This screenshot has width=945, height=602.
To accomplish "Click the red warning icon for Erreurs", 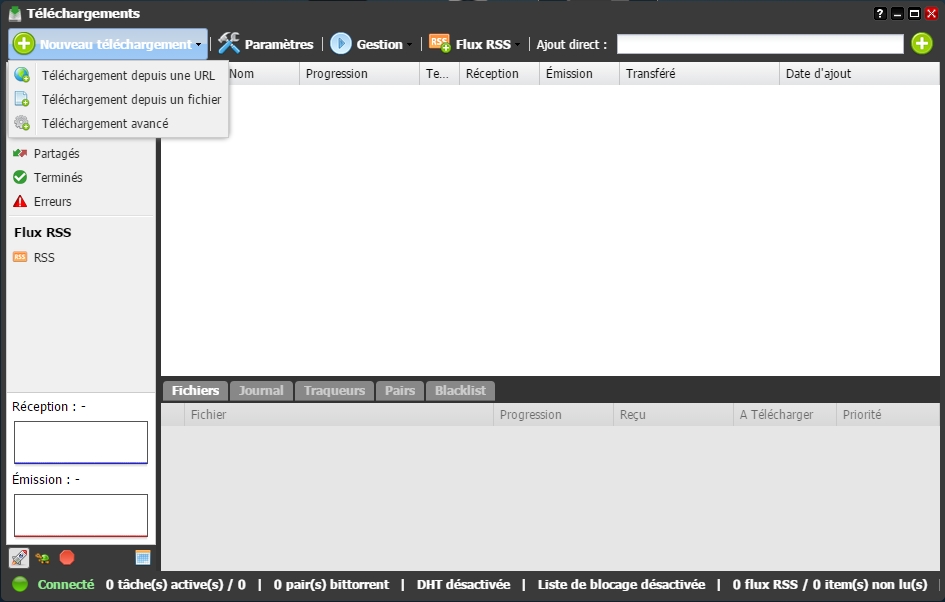I will point(20,201).
